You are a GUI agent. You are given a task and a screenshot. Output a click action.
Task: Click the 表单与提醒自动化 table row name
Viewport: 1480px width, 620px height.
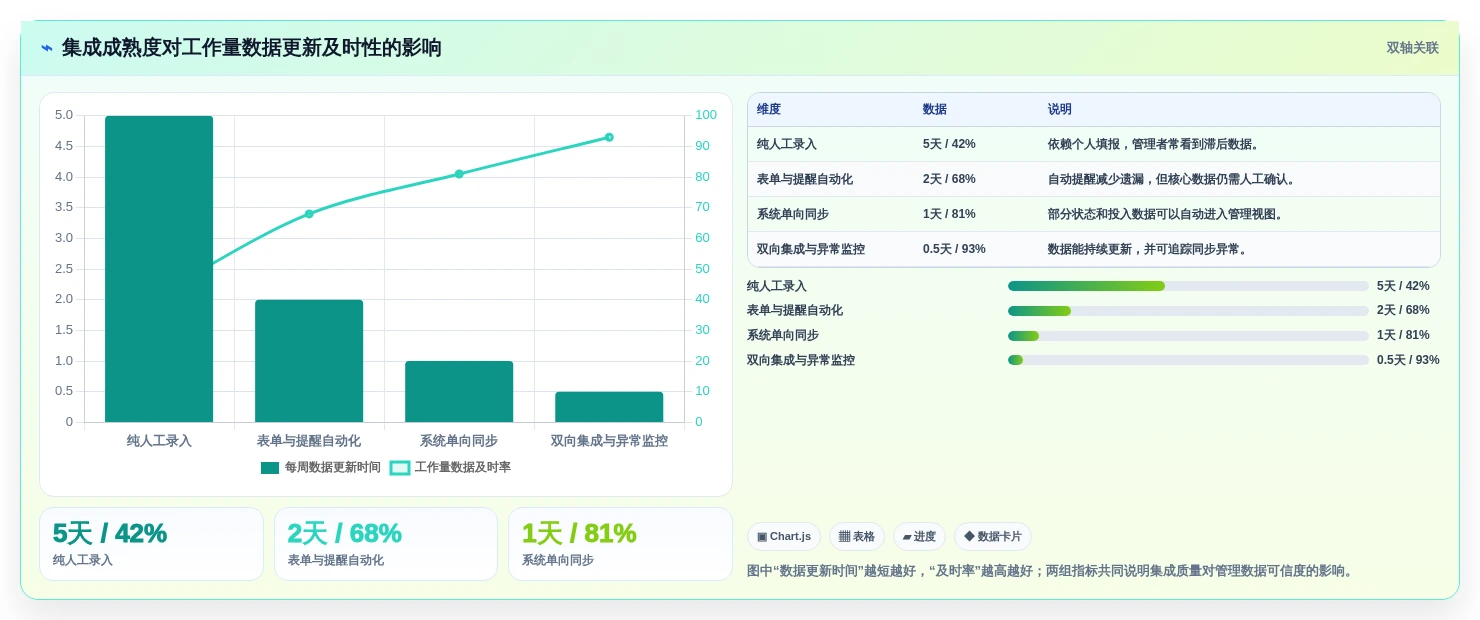click(805, 179)
